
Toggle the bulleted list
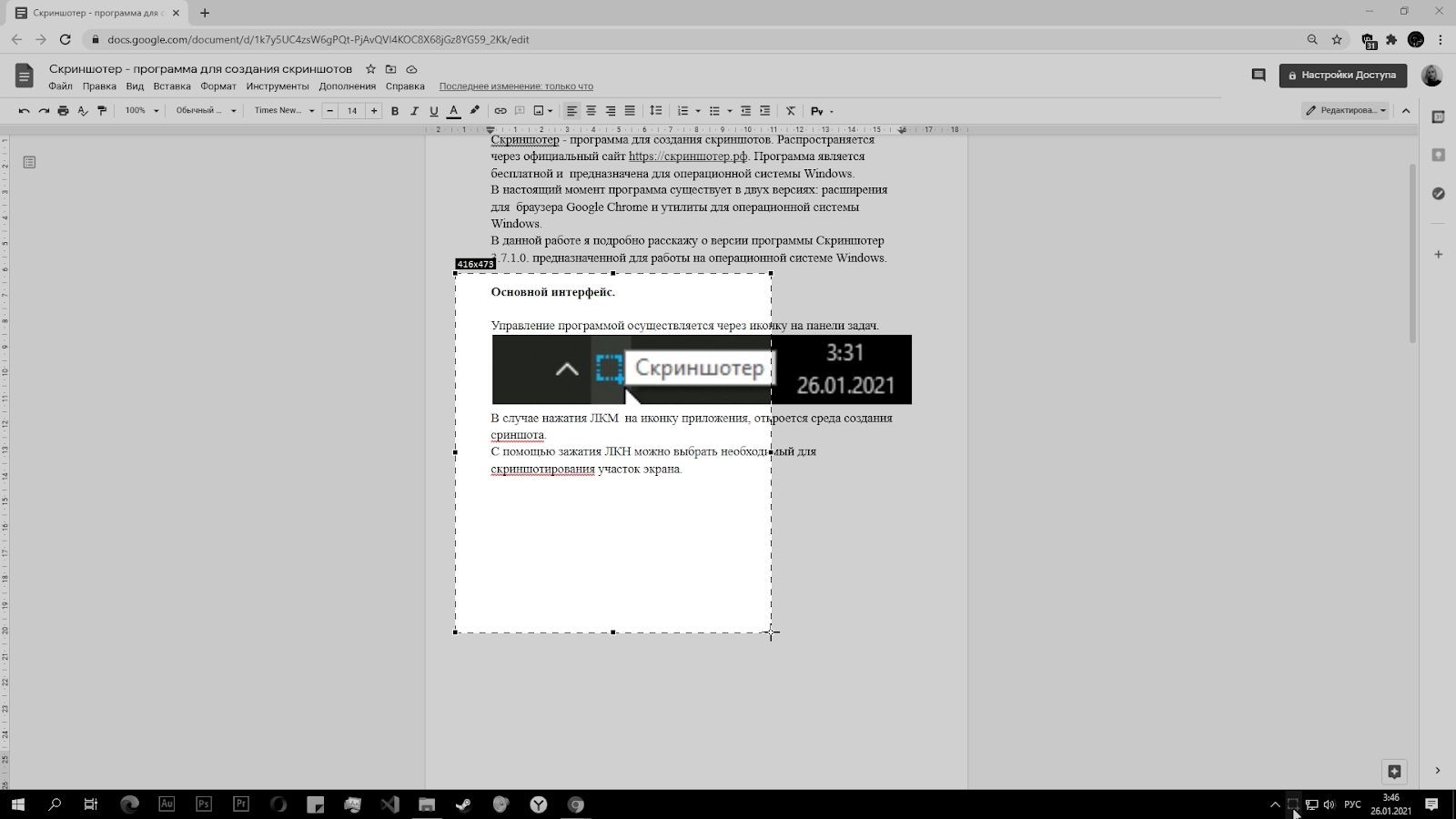tap(714, 111)
